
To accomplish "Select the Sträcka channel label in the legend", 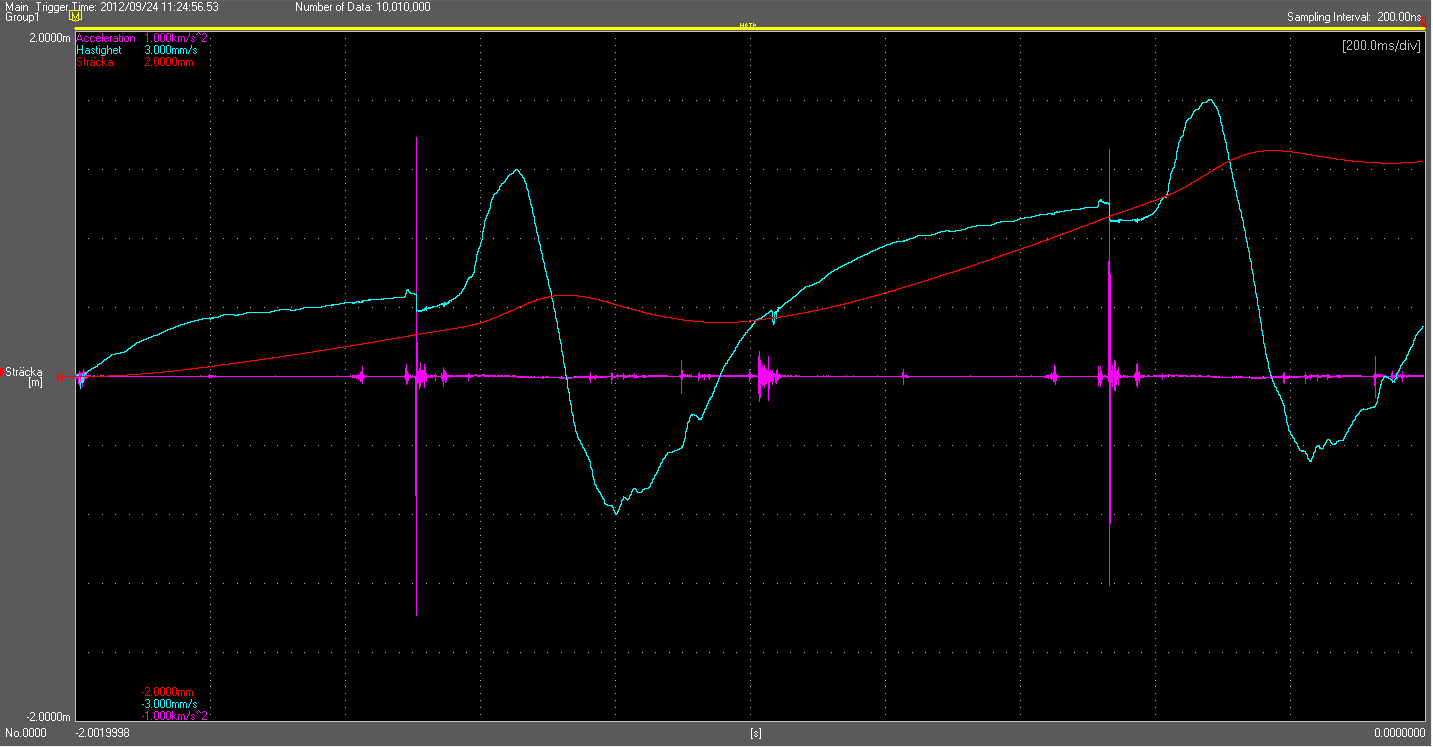I will pos(95,62).
